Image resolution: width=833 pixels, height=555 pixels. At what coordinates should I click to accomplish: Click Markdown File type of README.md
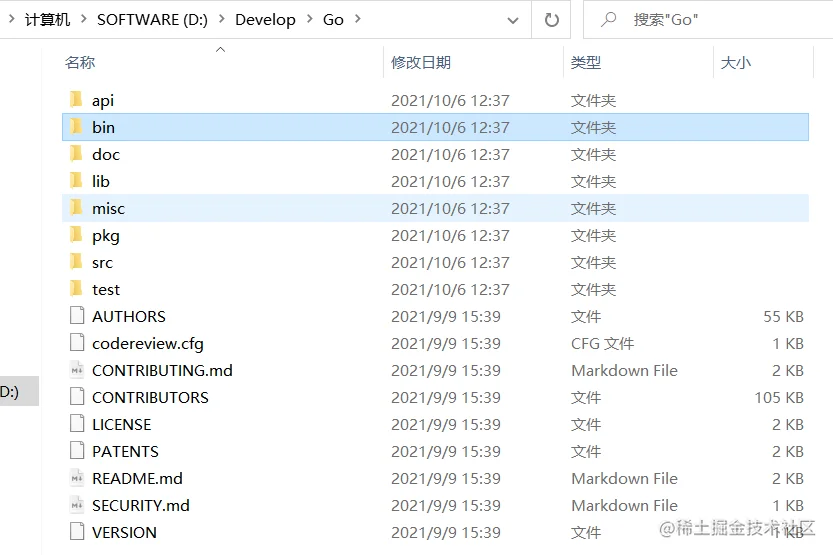624,479
